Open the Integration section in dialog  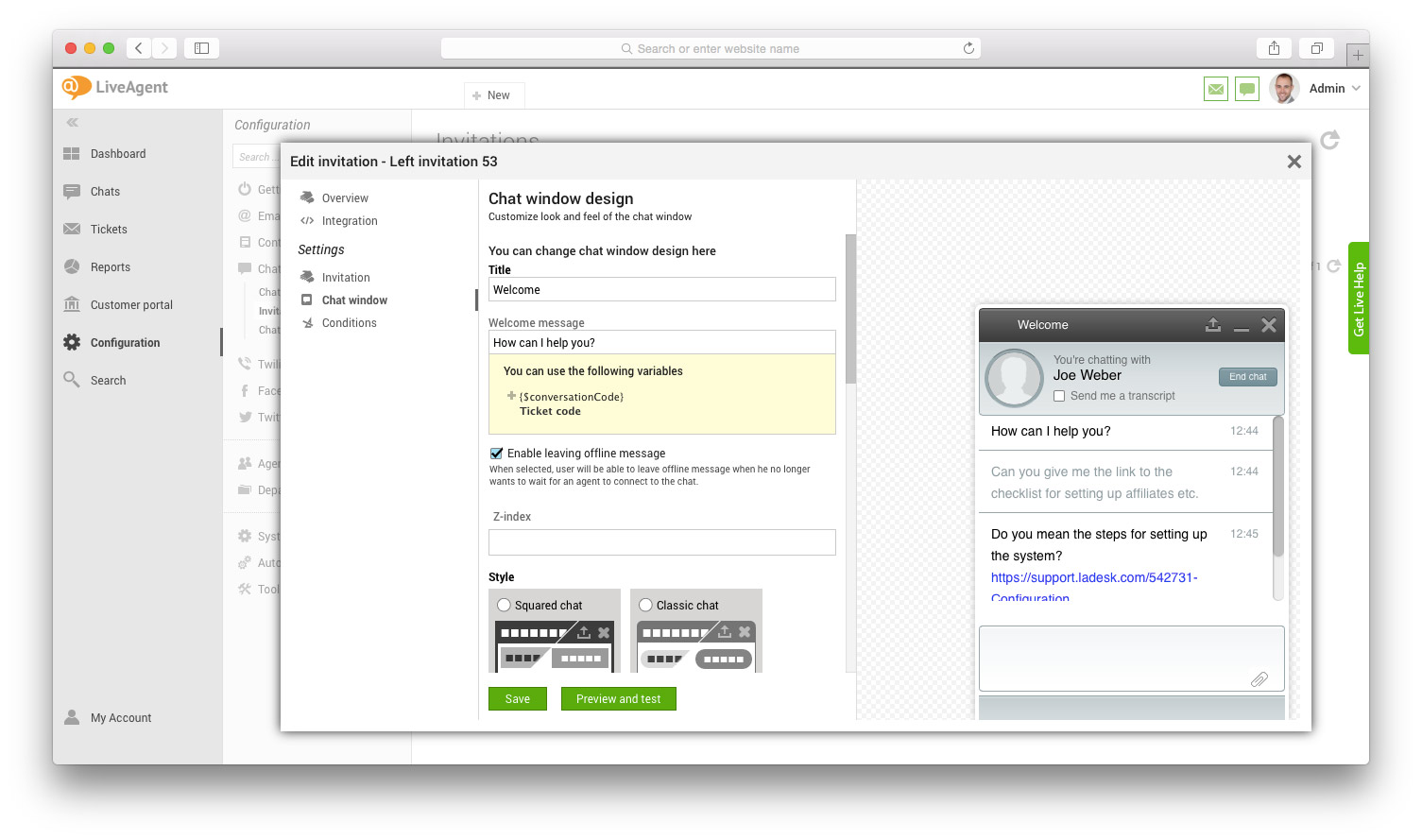[x=349, y=221]
